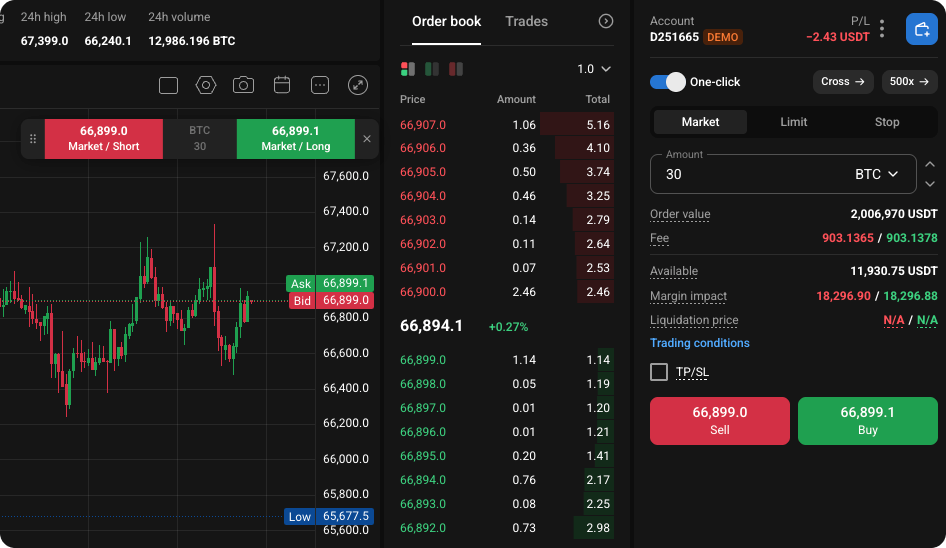946x548 pixels.
Task: Check the TP/SL checkbox
Action: (x=659, y=372)
